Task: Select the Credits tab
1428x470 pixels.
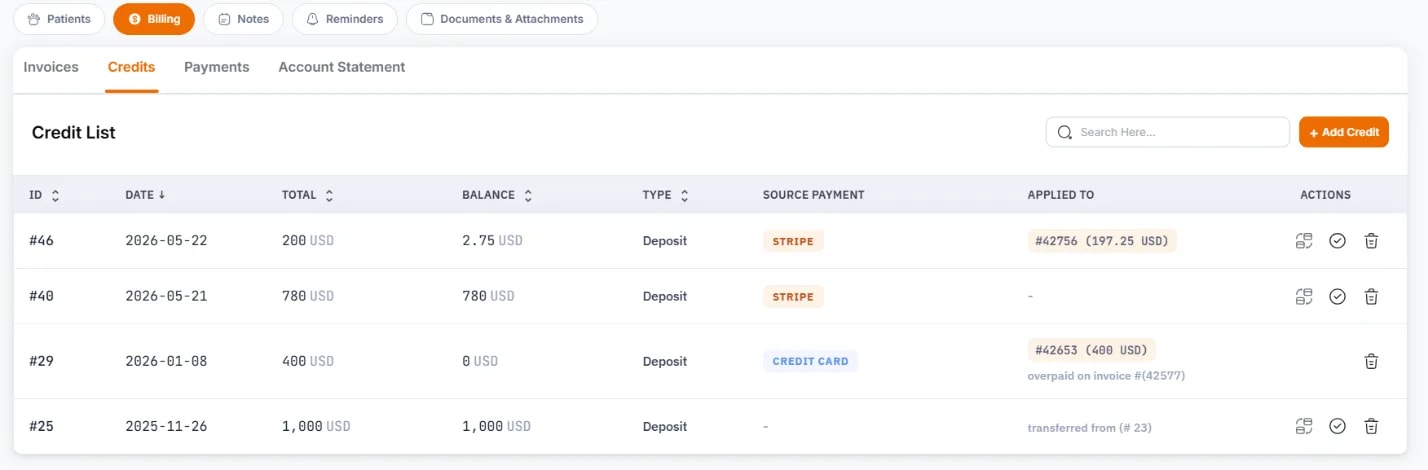Action: [x=131, y=67]
